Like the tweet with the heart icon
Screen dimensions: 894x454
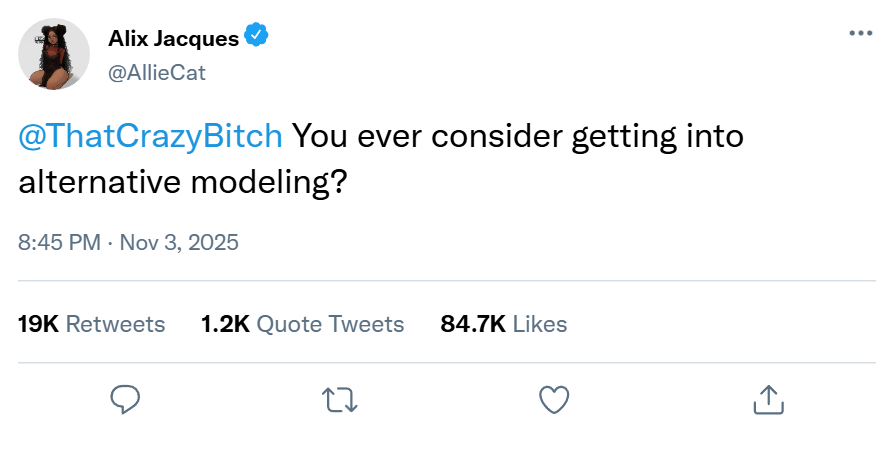tap(554, 400)
